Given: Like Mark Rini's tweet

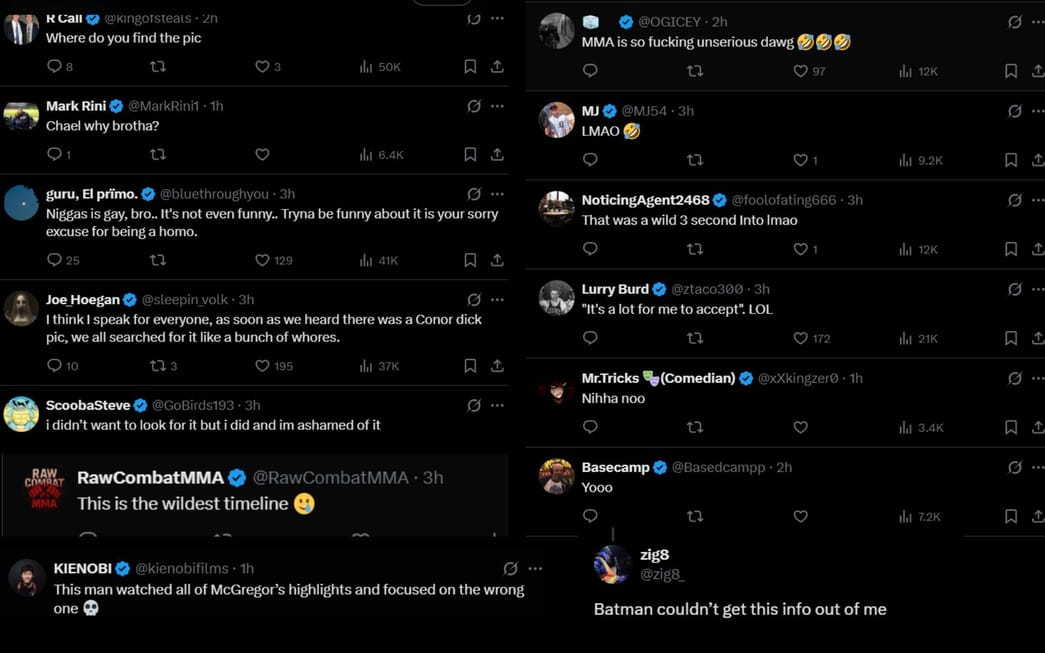Looking at the screenshot, I should coord(262,155).
